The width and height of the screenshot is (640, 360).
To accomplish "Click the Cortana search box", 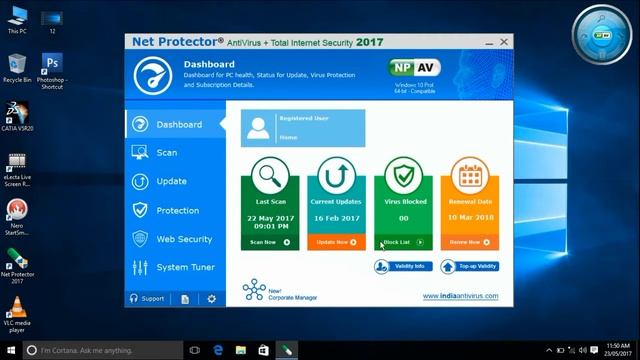I will (x=103, y=350).
